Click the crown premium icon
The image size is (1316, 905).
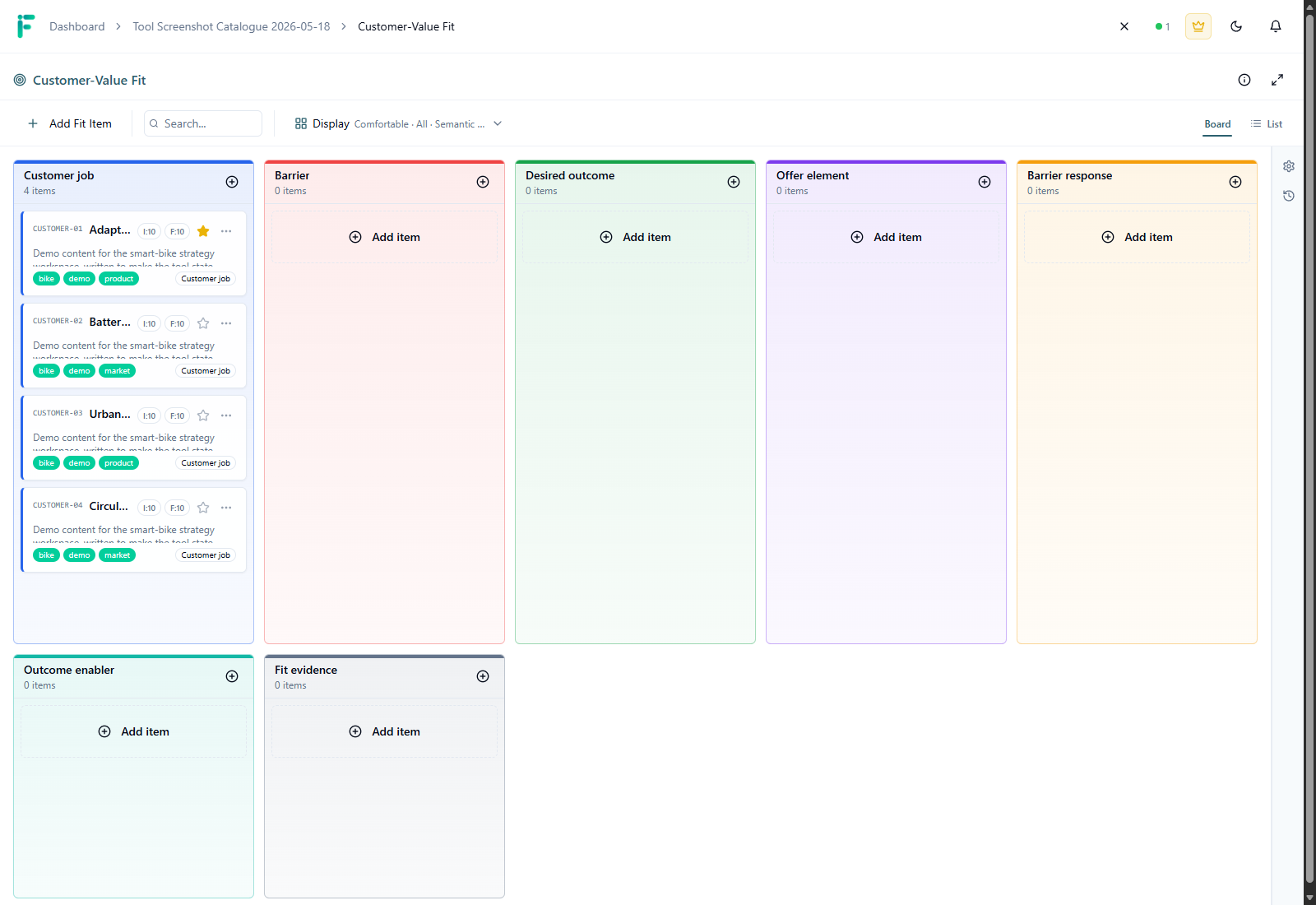pos(1198,26)
